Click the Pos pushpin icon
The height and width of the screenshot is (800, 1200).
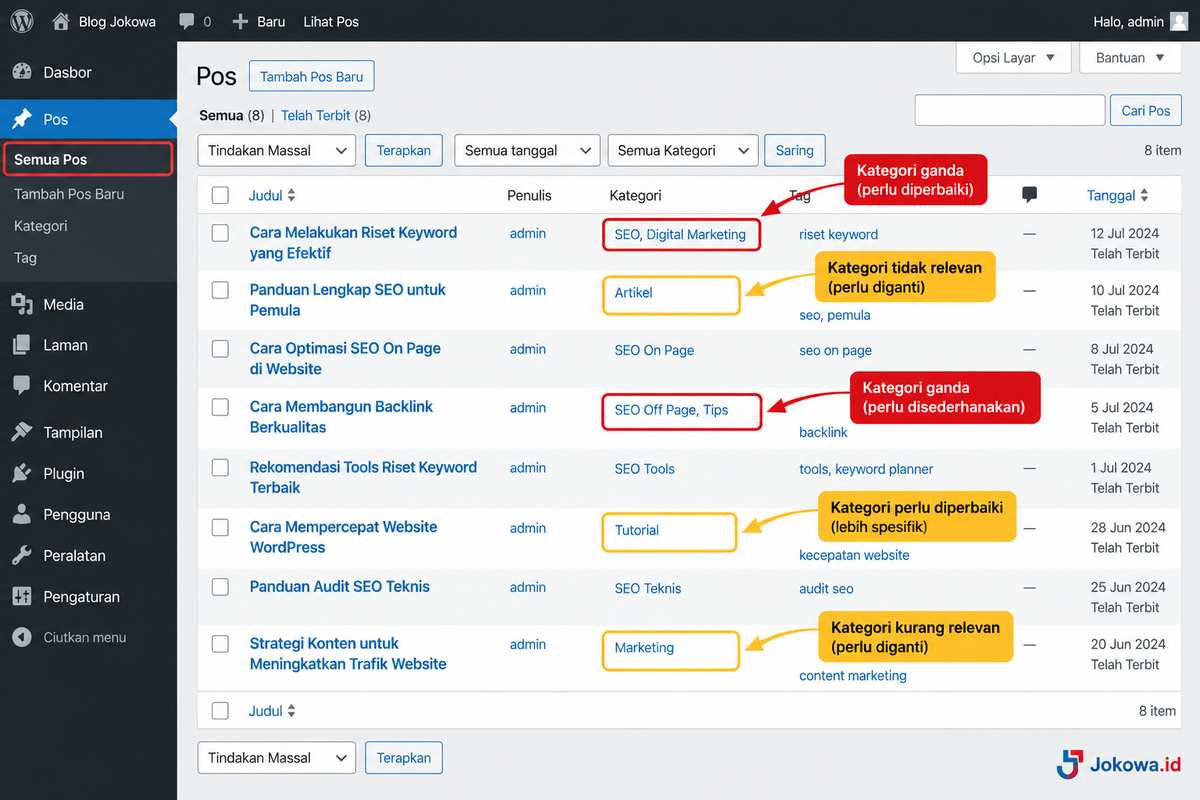22,119
